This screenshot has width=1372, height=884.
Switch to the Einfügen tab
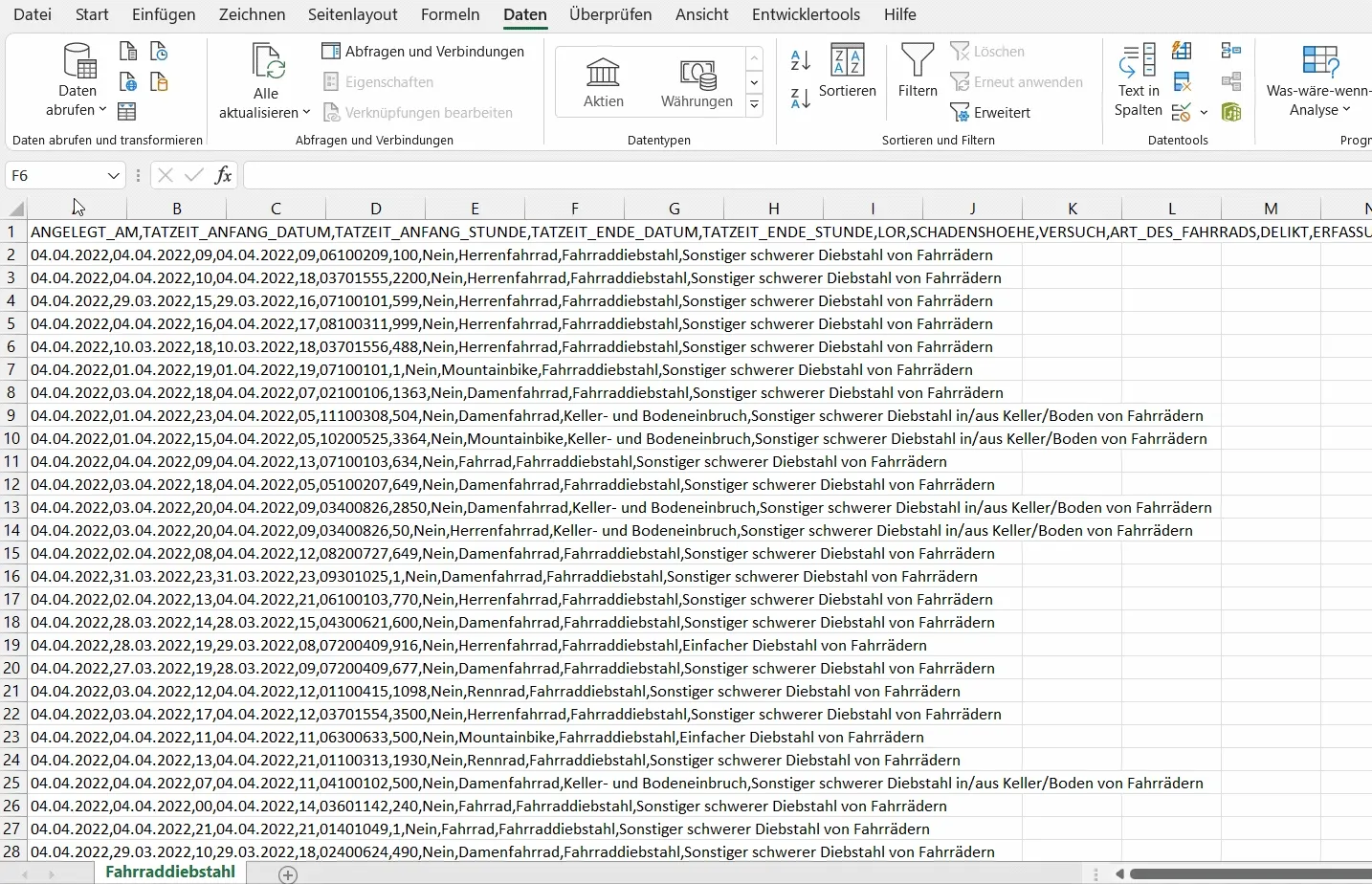pos(164,14)
